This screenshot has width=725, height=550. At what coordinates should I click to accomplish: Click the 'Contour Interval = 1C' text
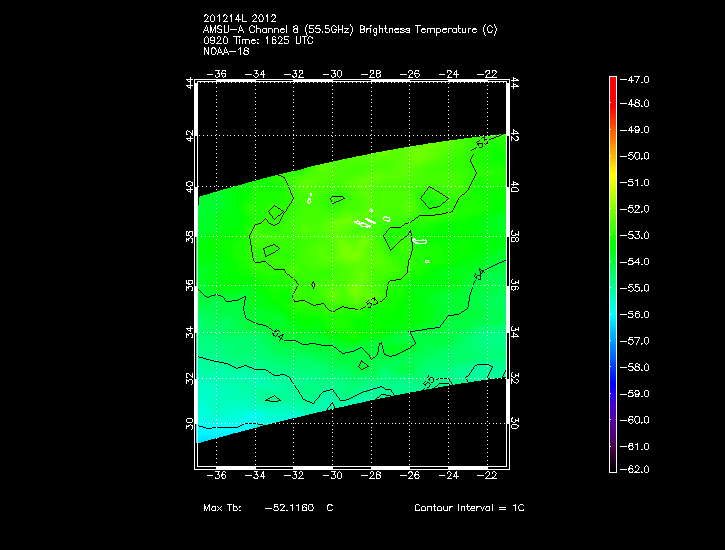coord(469,508)
